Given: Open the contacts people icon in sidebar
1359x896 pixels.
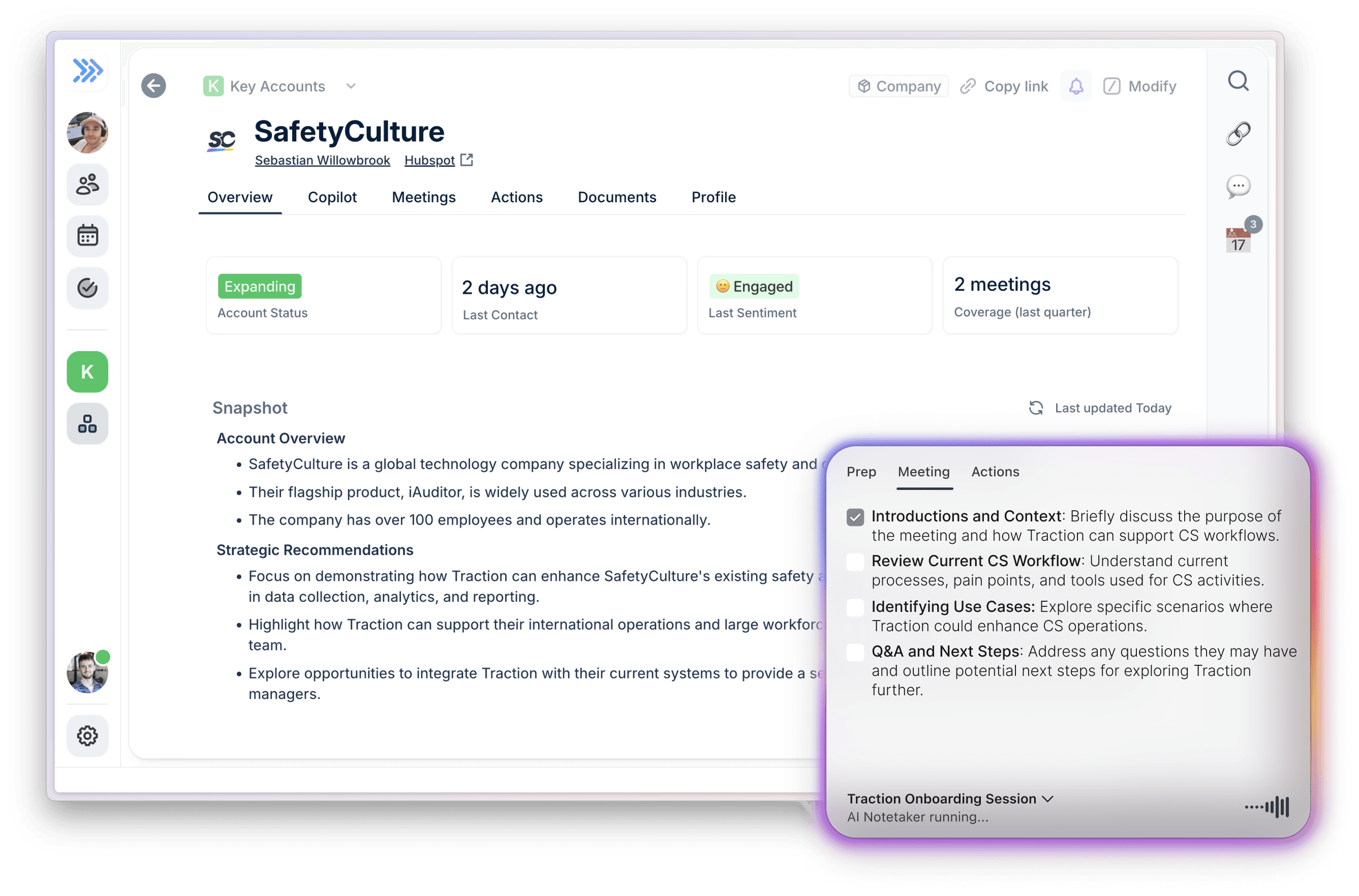Looking at the screenshot, I should point(87,184).
